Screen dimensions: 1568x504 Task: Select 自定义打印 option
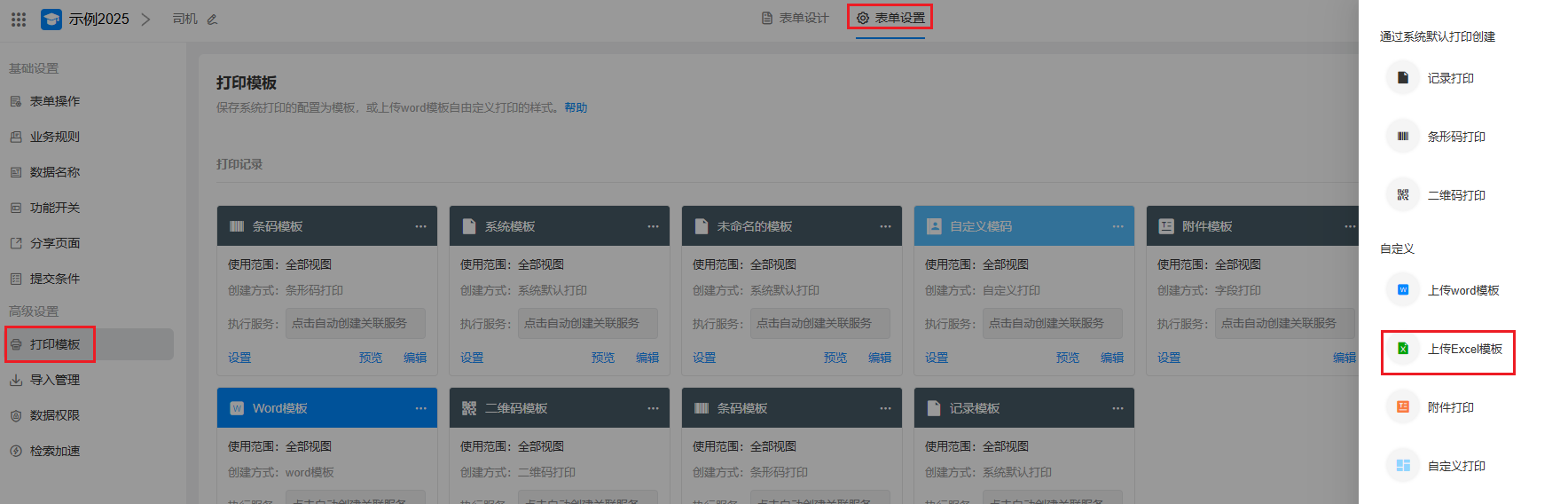[x=1455, y=466]
